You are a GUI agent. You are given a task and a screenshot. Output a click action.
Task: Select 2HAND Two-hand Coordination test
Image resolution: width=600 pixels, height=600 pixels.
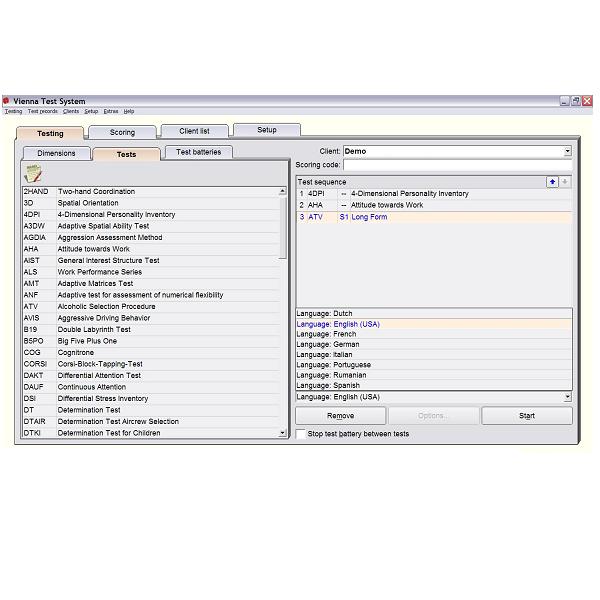(151, 192)
